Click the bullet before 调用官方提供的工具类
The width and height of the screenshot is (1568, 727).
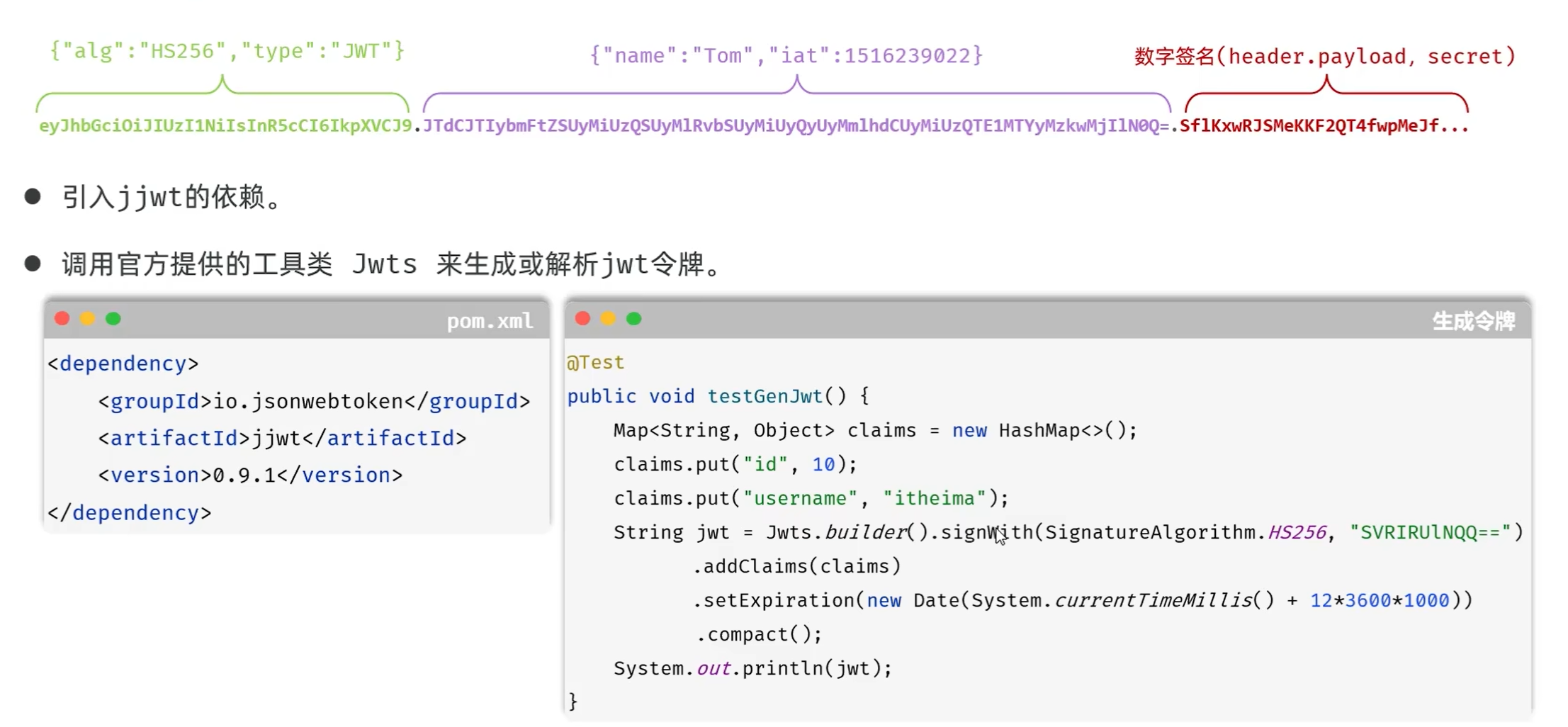33,264
